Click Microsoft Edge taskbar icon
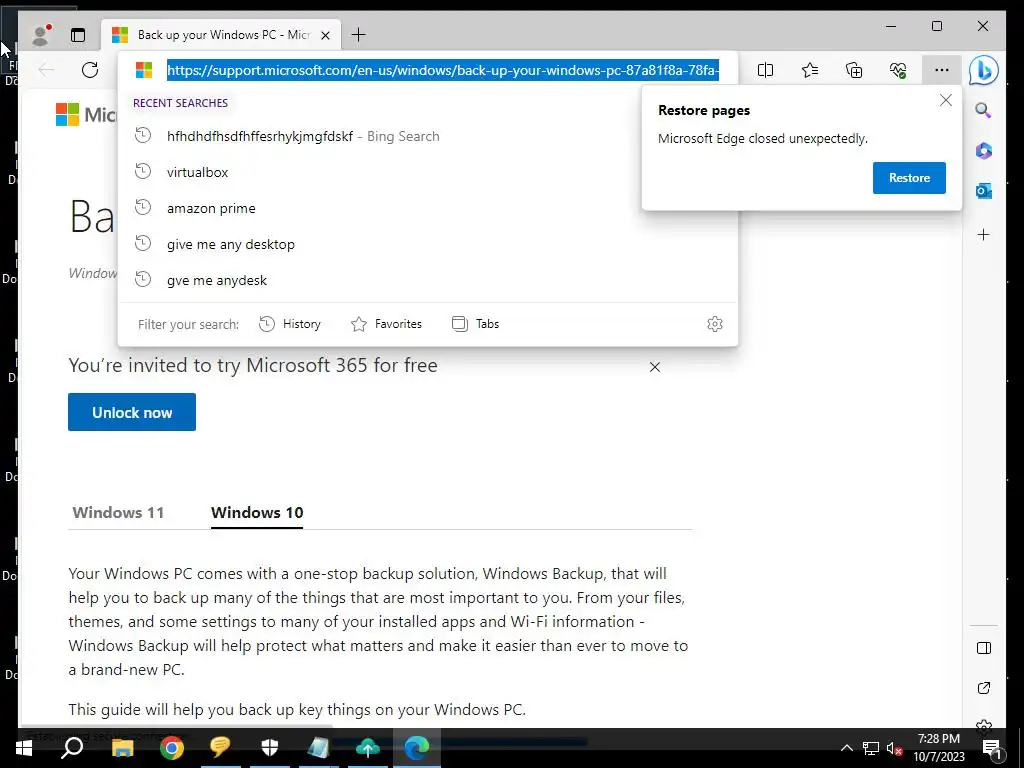 (417, 748)
